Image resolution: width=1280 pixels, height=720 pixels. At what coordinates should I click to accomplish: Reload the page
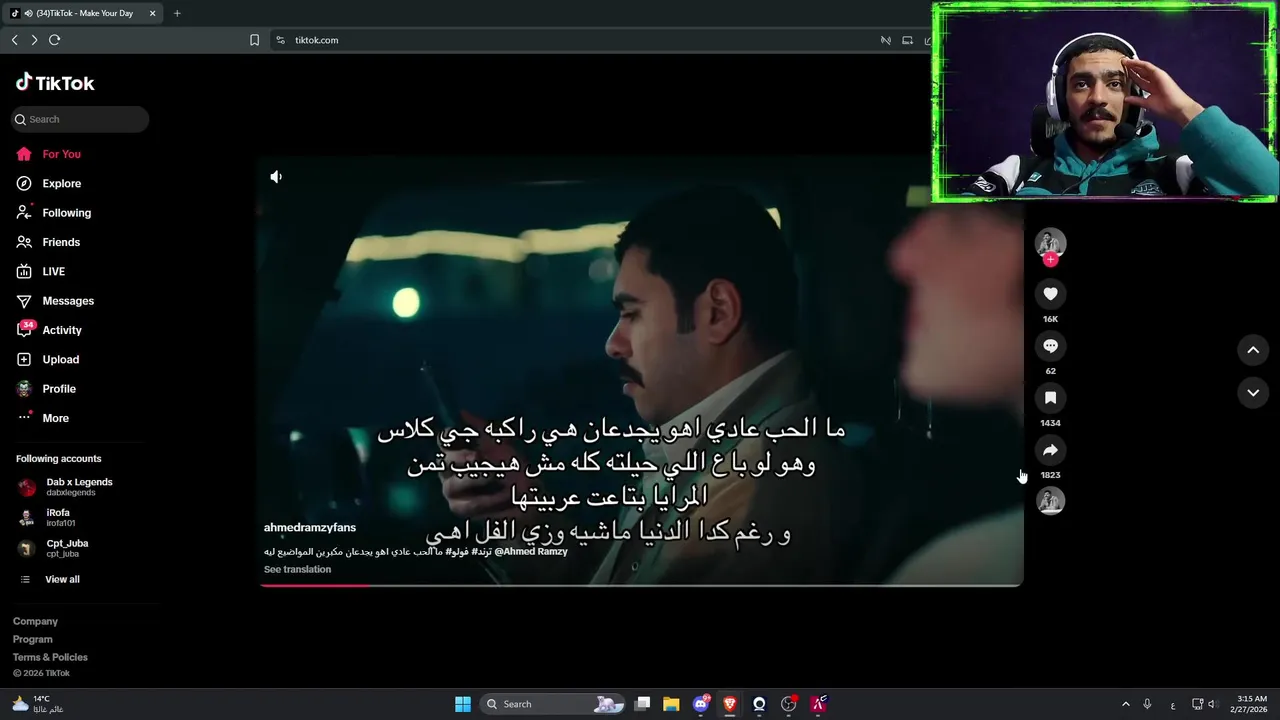(55, 40)
